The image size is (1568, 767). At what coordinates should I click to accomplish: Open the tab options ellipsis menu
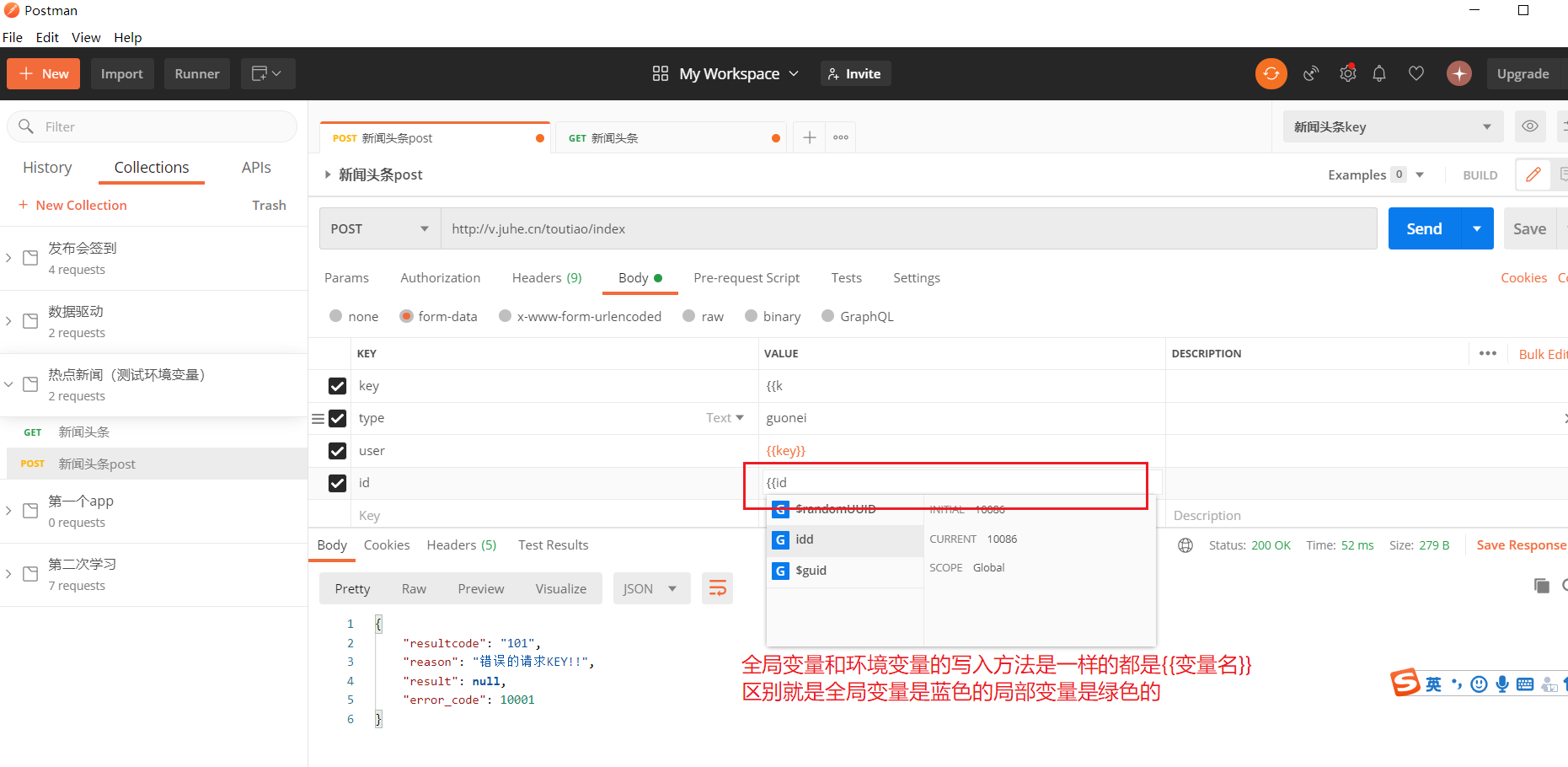[841, 137]
